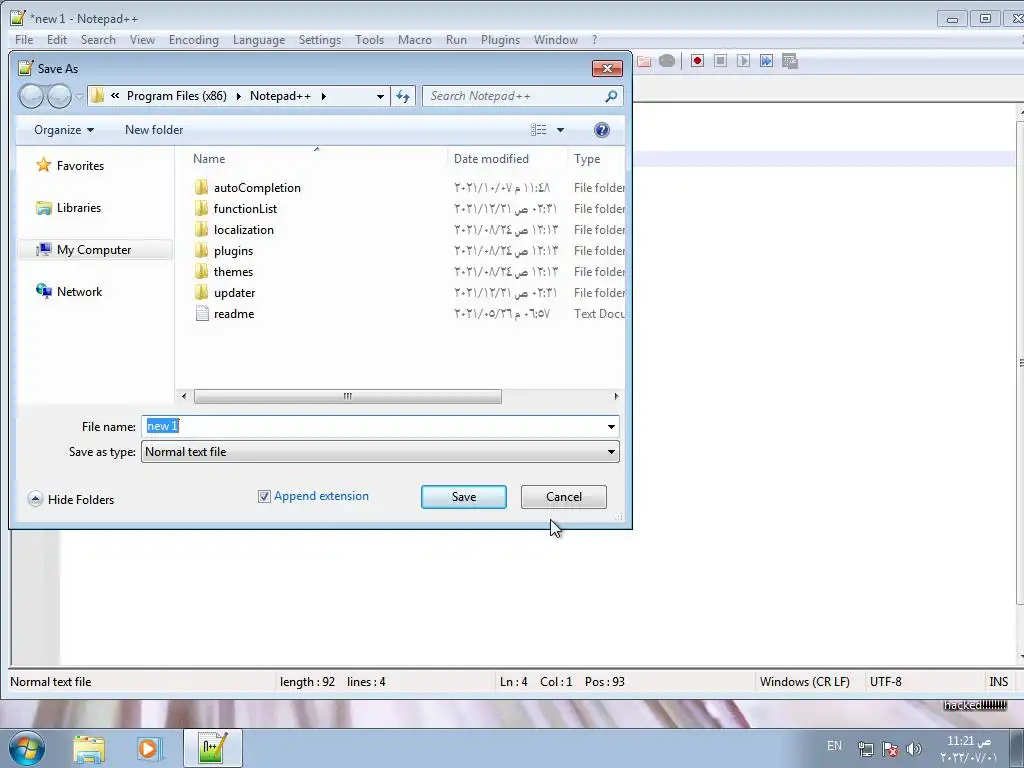This screenshot has height=768, width=1024.
Task: Open the Plugins menu
Action: (500, 40)
